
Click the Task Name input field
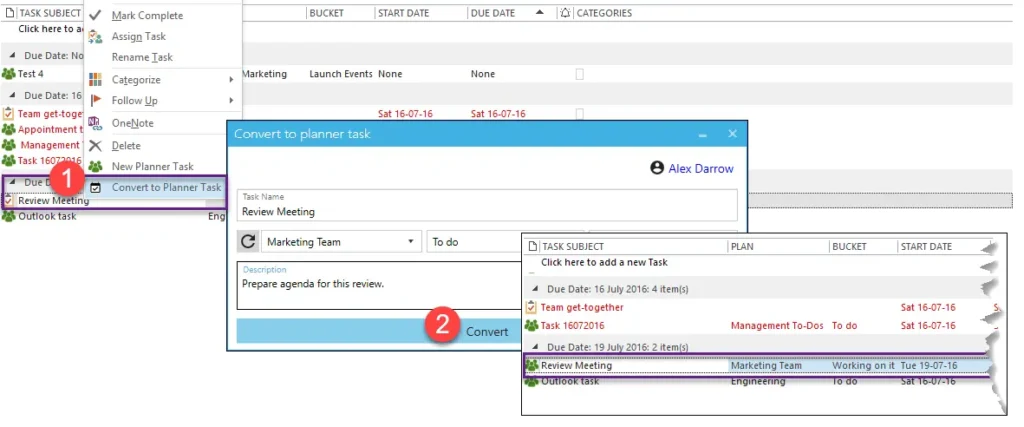click(x=488, y=211)
